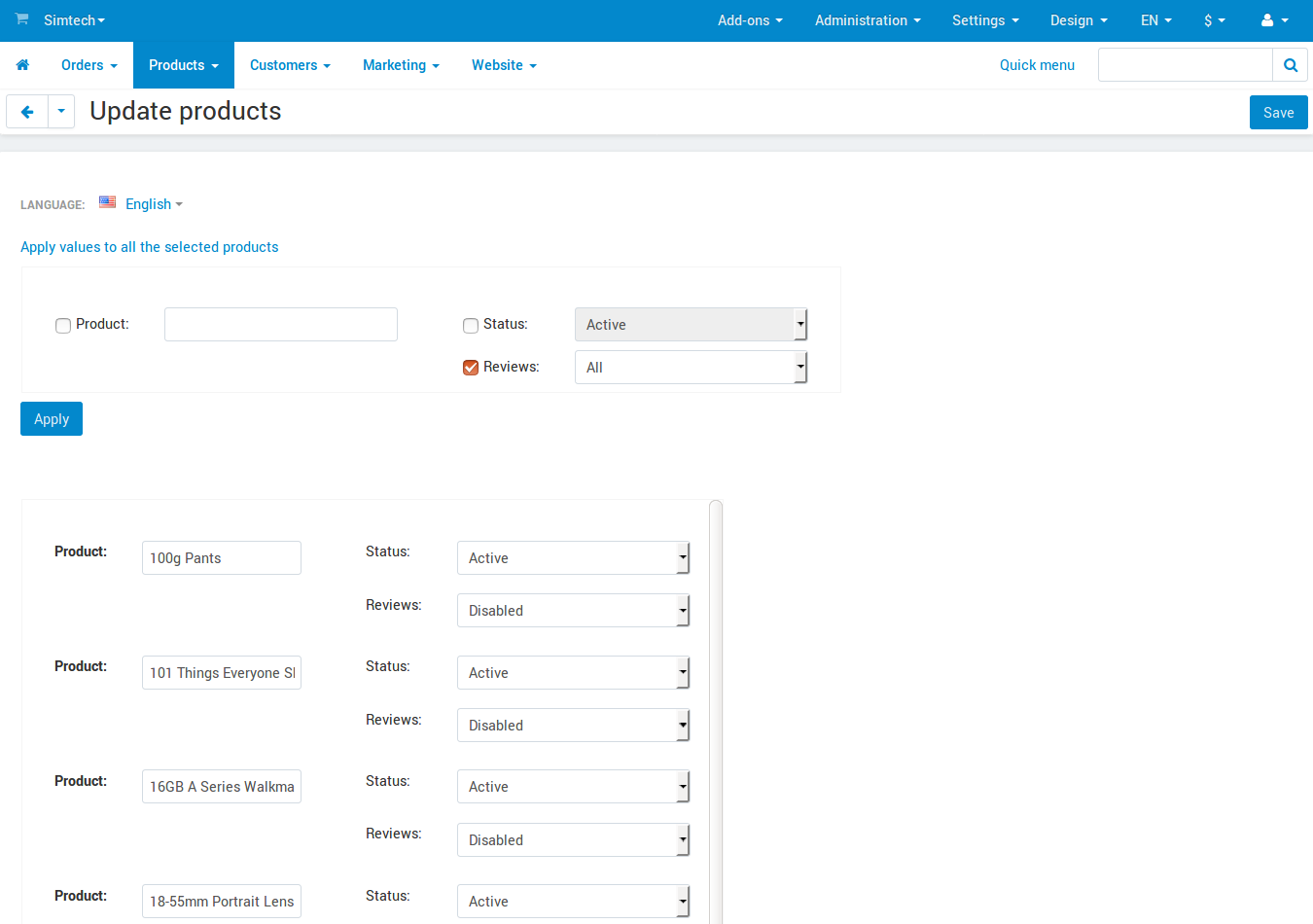The width and height of the screenshot is (1313, 924).
Task: Open Status dropdown for 101 Things Everyone
Action: pyautogui.click(x=573, y=673)
